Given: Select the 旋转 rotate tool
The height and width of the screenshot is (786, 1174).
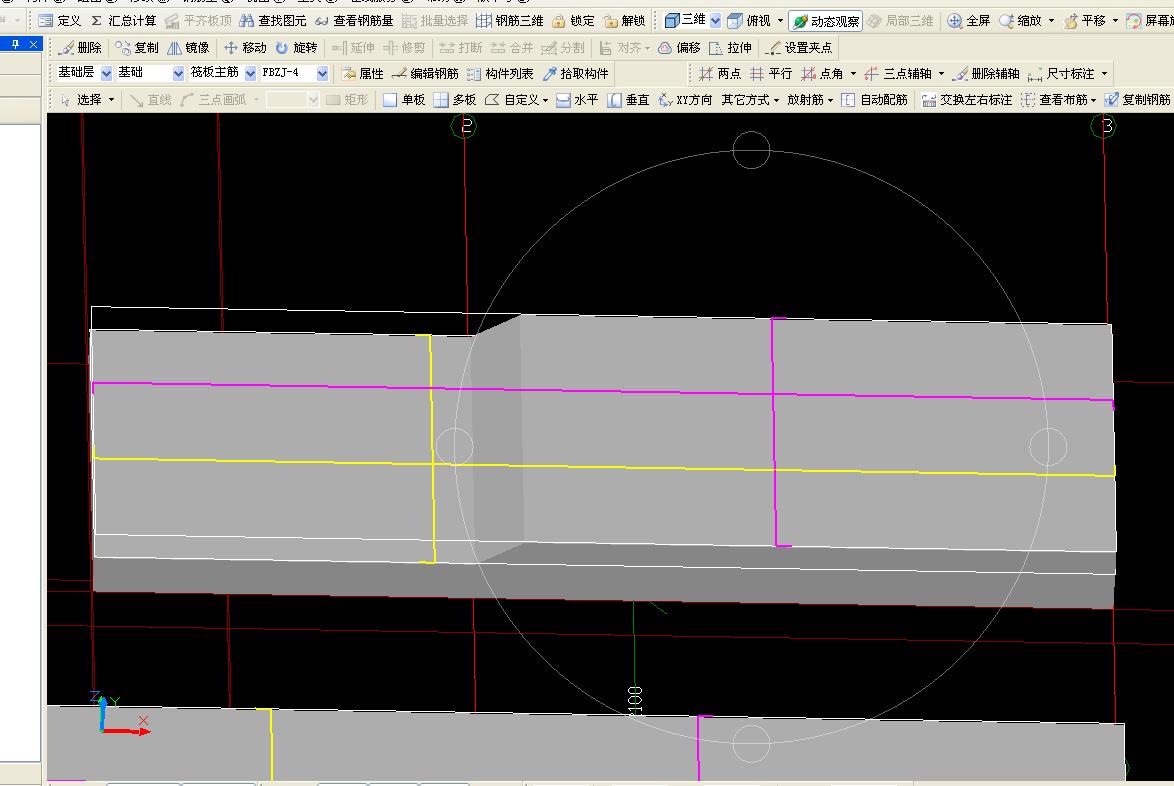Looking at the screenshot, I should [296, 48].
